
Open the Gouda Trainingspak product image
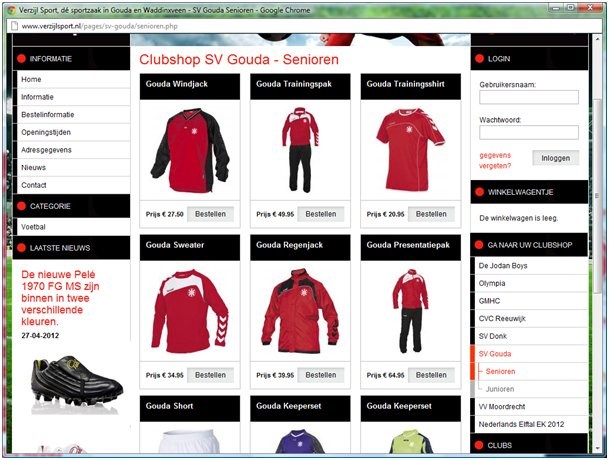300,151
